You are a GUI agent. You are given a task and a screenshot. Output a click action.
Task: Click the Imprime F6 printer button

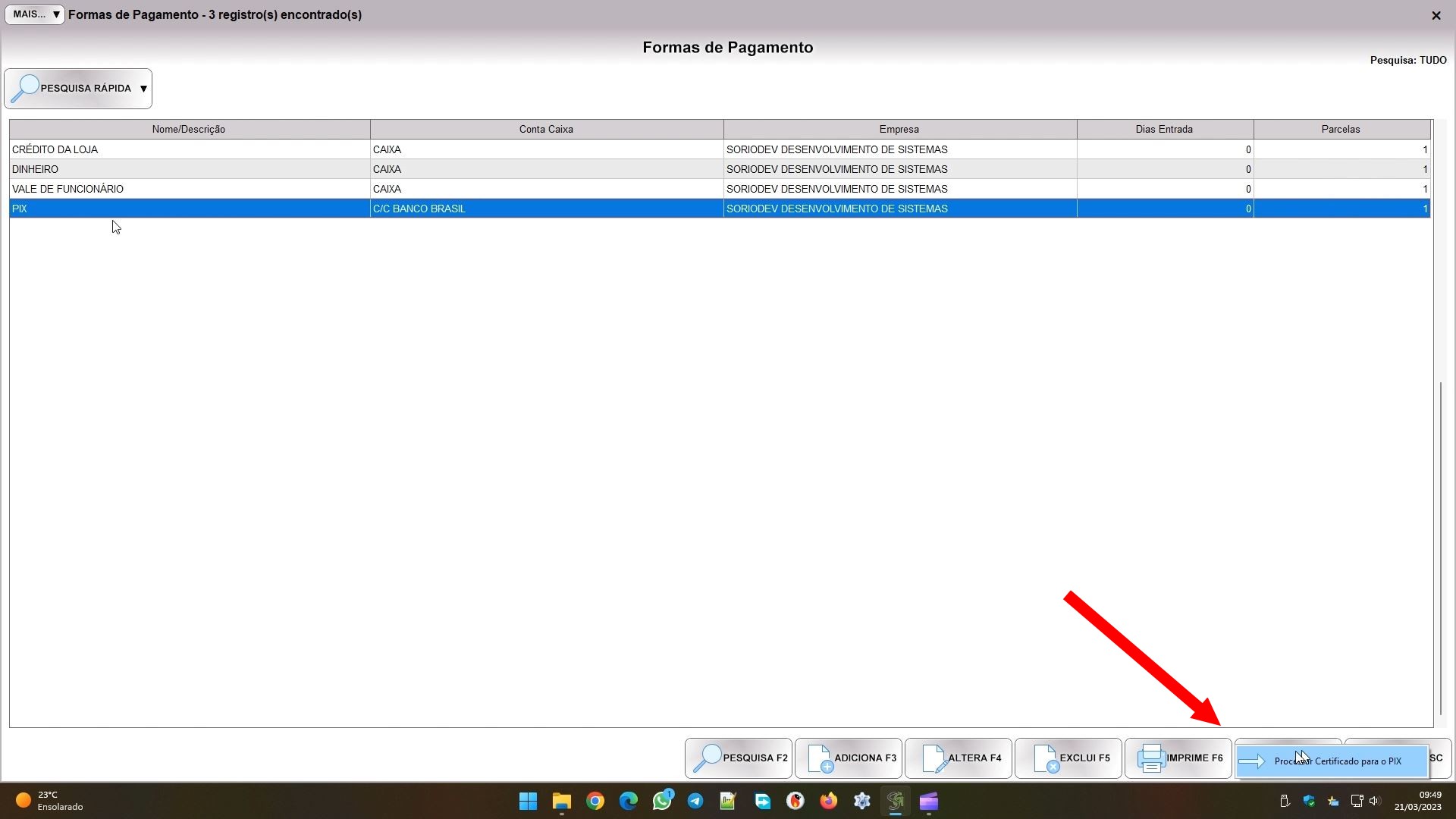tap(1178, 758)
